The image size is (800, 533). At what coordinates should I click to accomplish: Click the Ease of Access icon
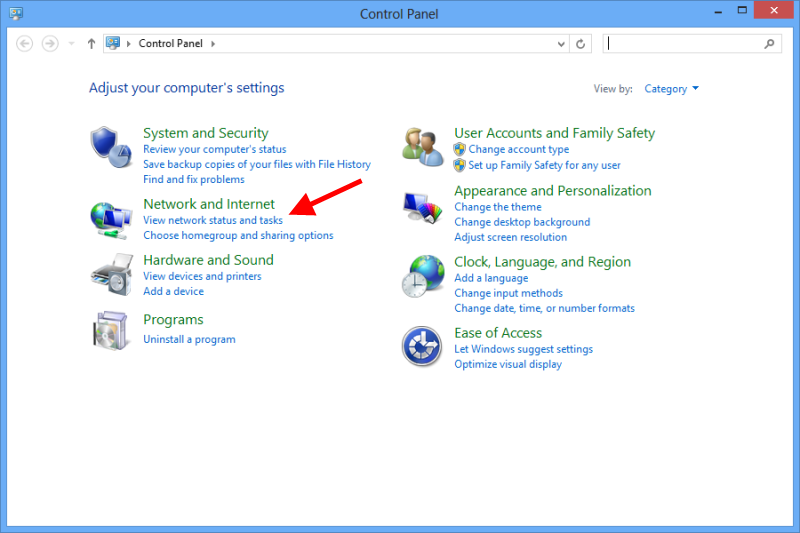(x=421, y=346)
